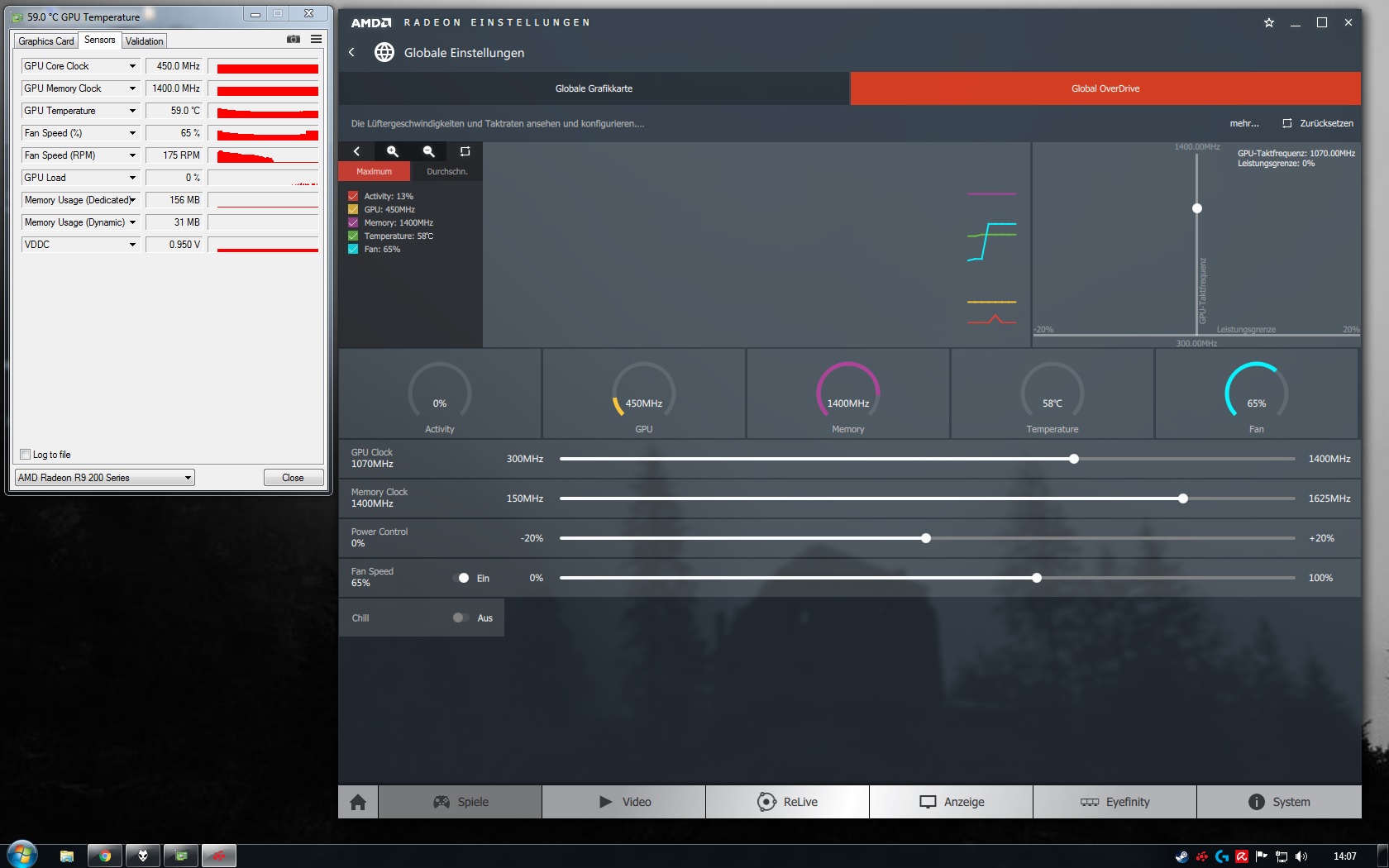Open the Spiele gaming section
Screen dimensions: 1389x868
click(461, 802)
